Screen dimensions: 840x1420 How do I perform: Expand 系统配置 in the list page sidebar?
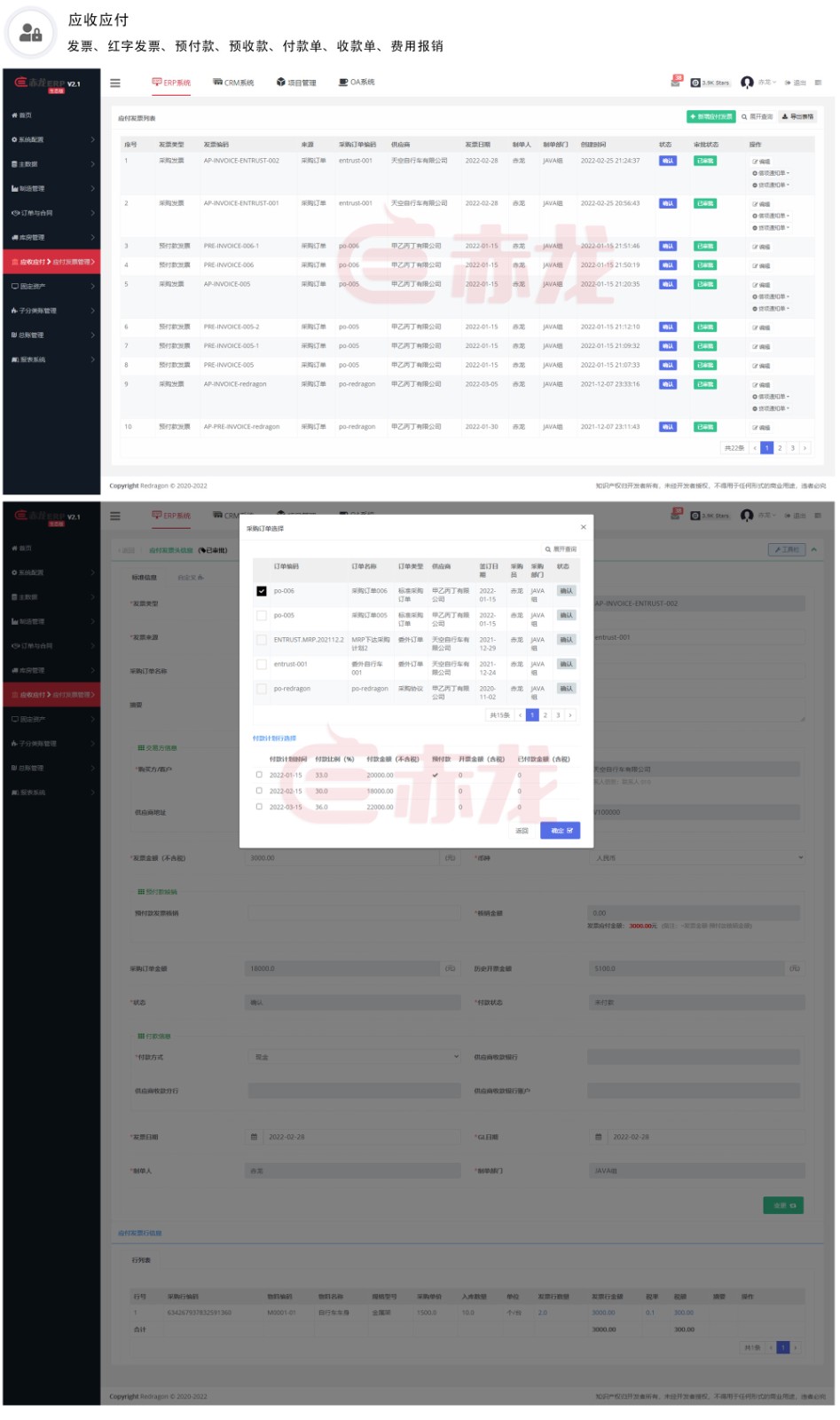tap(51, 139)
